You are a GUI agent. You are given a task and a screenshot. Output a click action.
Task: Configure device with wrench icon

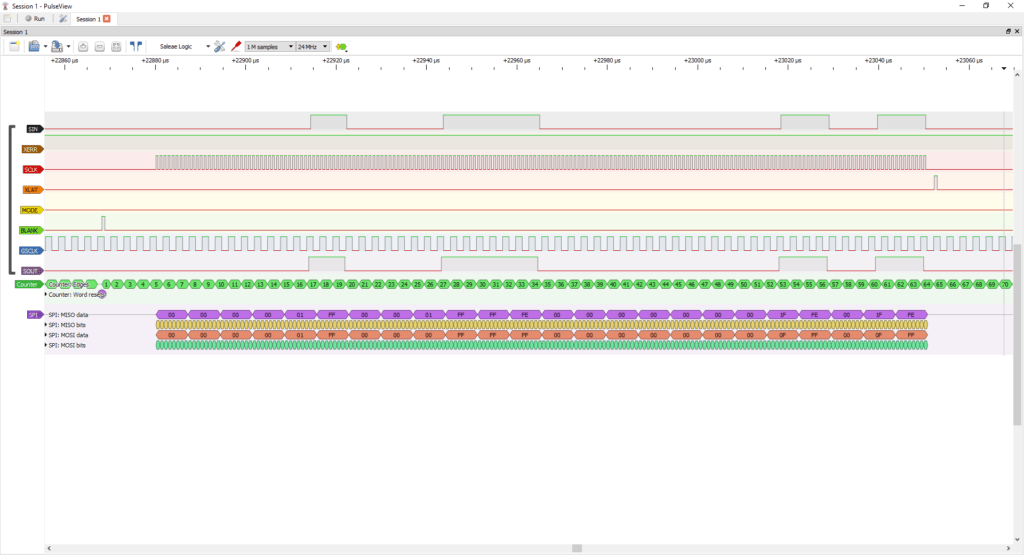[x=220, y=47]
